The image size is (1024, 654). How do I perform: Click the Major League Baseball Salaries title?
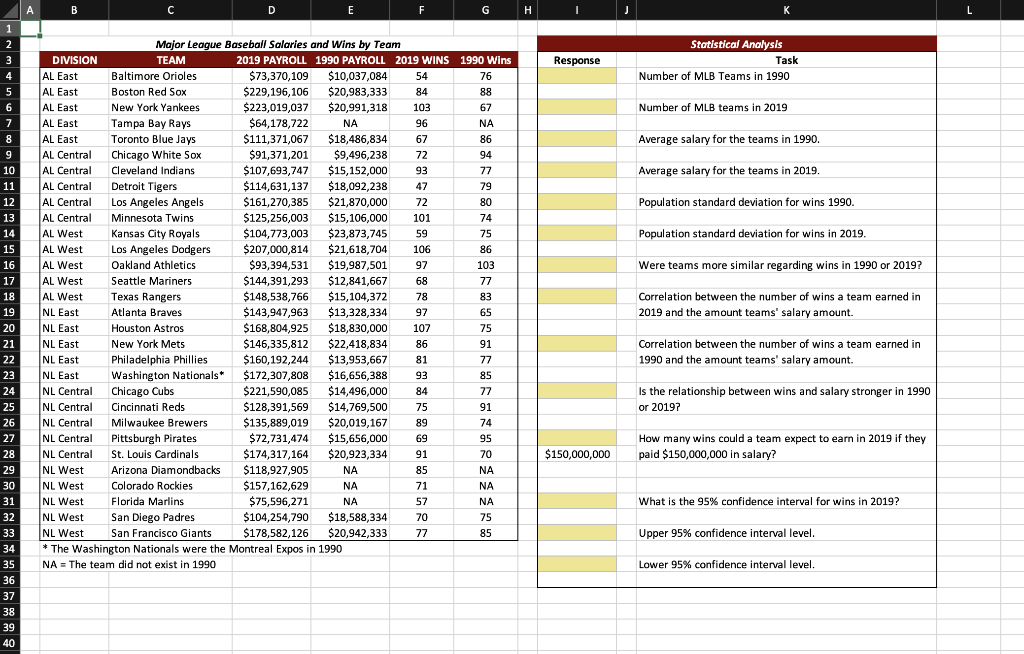(278, 44)
